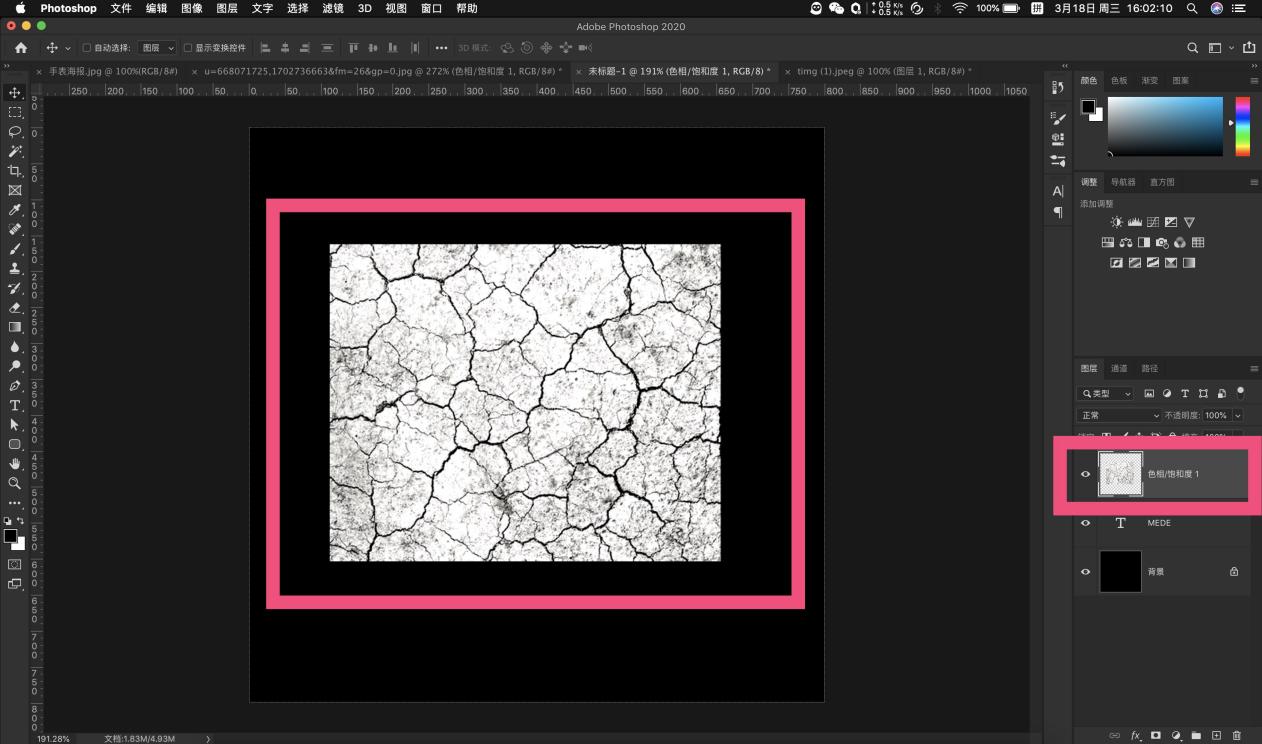The image size is (1262, 744).
Task: Select the Lasso tool in the toolbar
Action: [15, 131]
